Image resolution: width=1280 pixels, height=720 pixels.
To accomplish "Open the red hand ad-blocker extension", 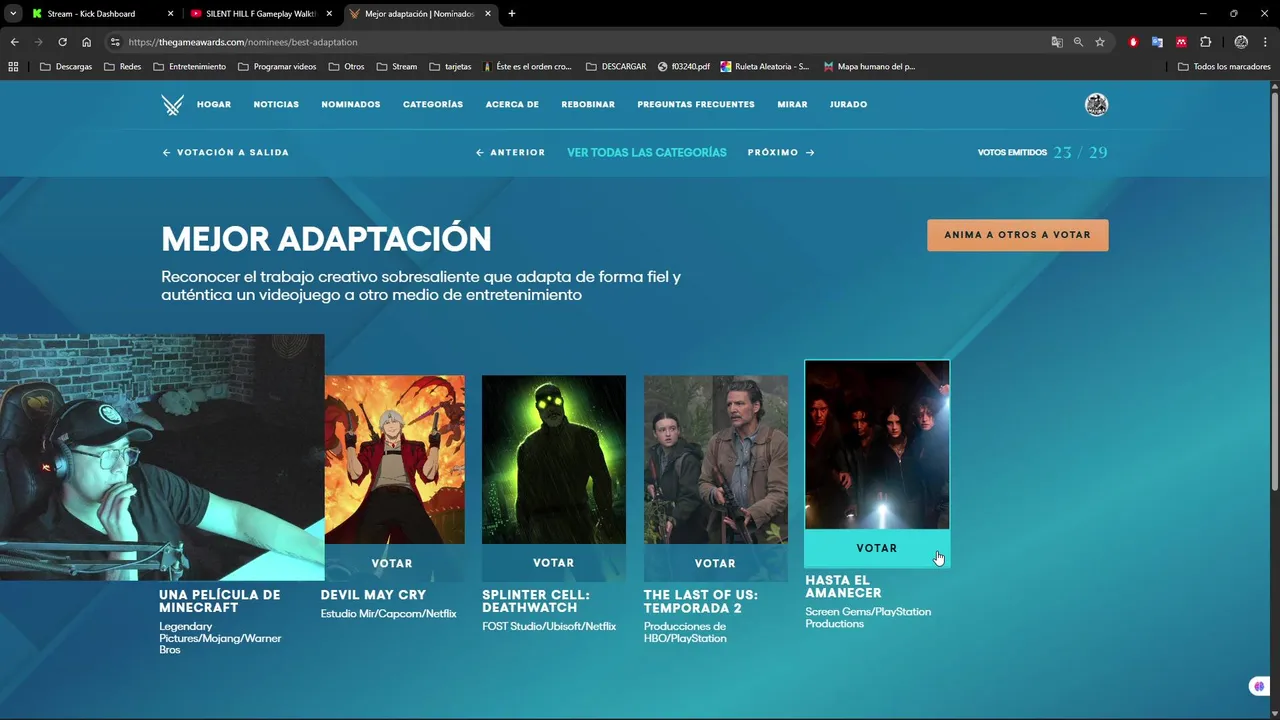I will (1133, 42).
